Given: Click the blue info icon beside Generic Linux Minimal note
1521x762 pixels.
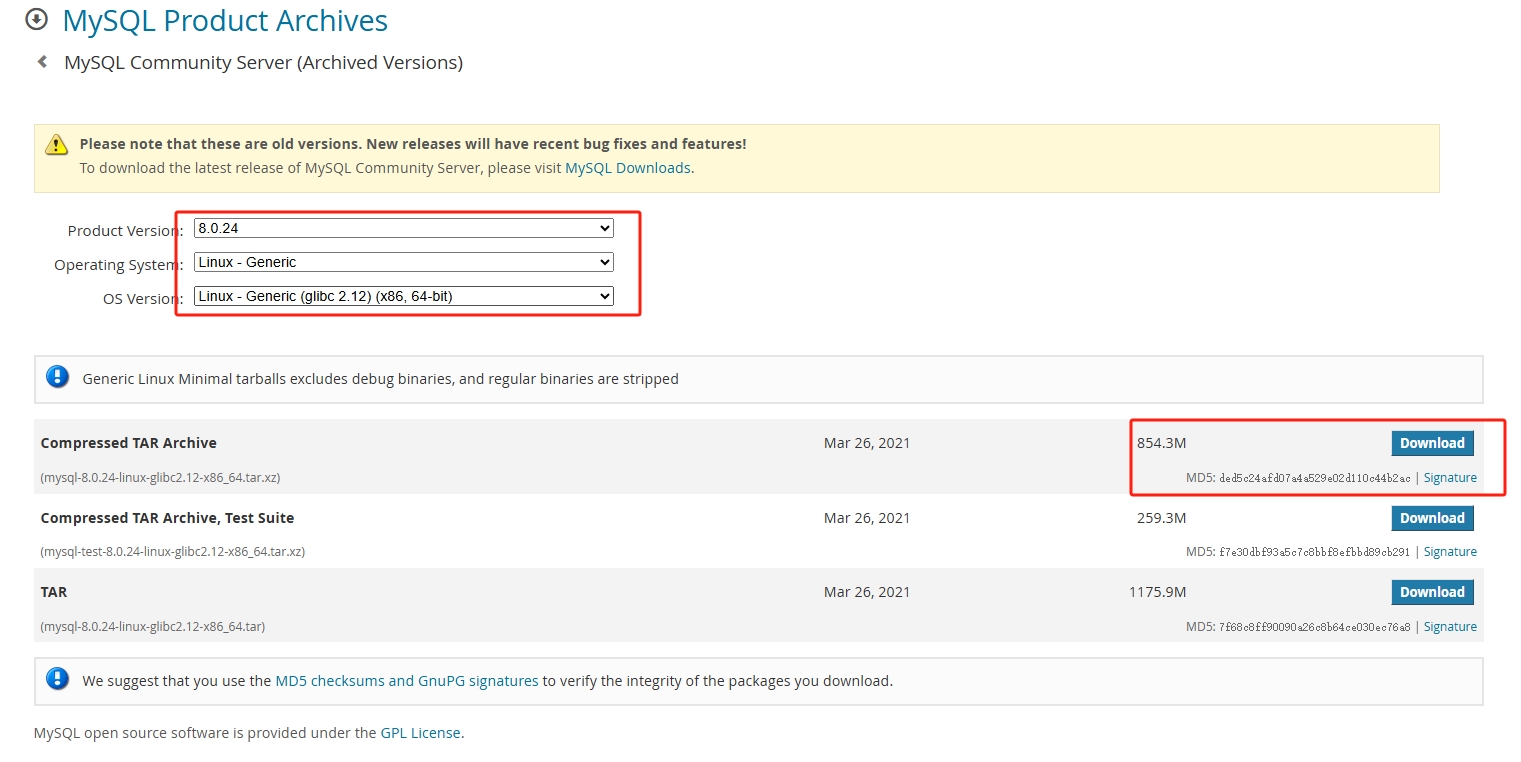Looking at the screenshot, I should click(x=58, y=378).
